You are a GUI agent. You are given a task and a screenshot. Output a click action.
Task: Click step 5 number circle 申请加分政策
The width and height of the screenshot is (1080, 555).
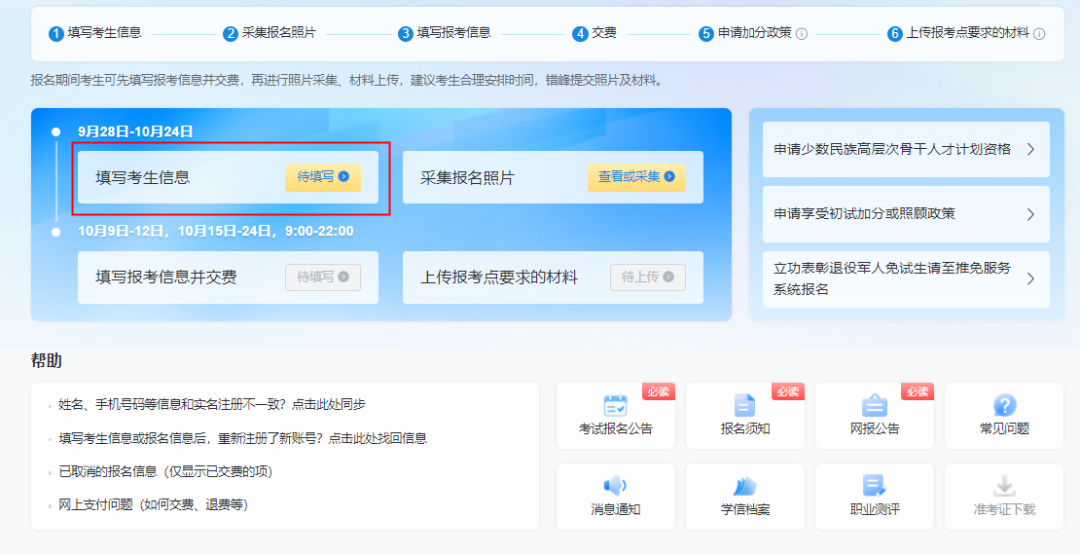tap(706, 34)
